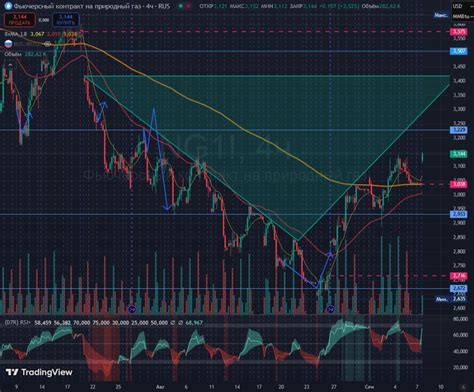The image size is (474, 392).
Task: Click the RSI indicator legend label
Action: (18, 323)
